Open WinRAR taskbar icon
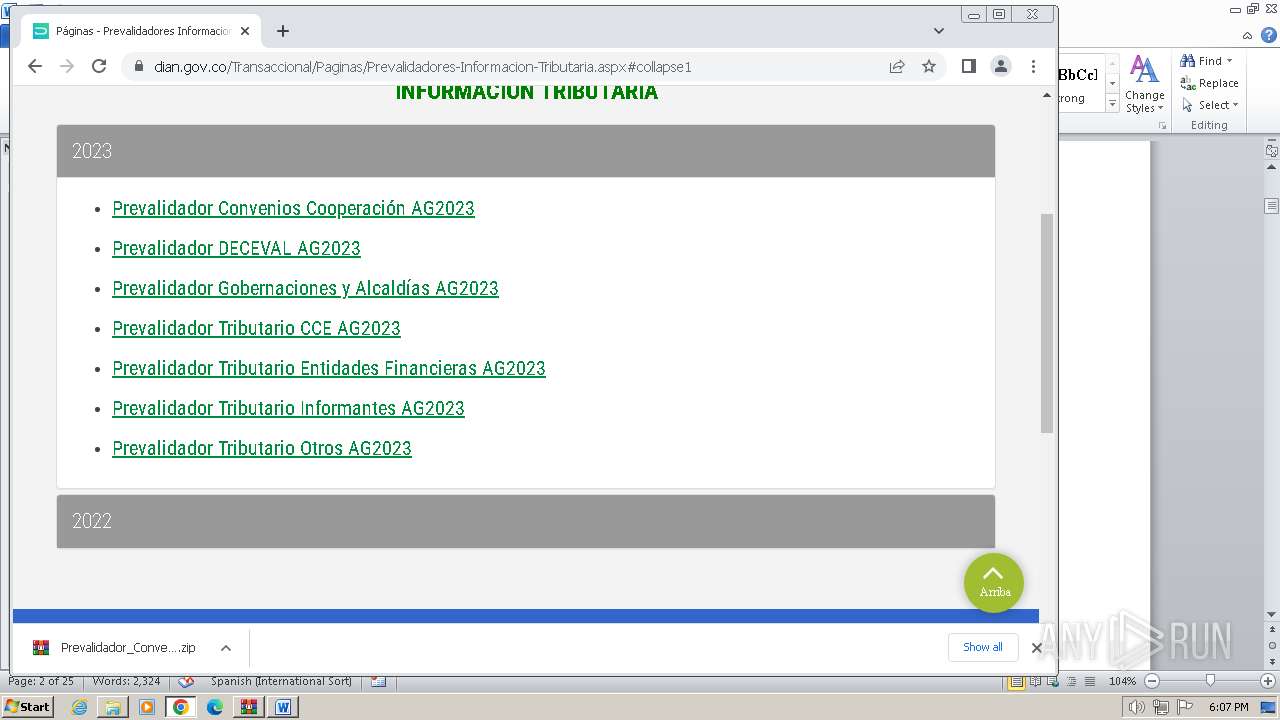The width and height of the screenshot is (1280, 720). click(249, 707)
